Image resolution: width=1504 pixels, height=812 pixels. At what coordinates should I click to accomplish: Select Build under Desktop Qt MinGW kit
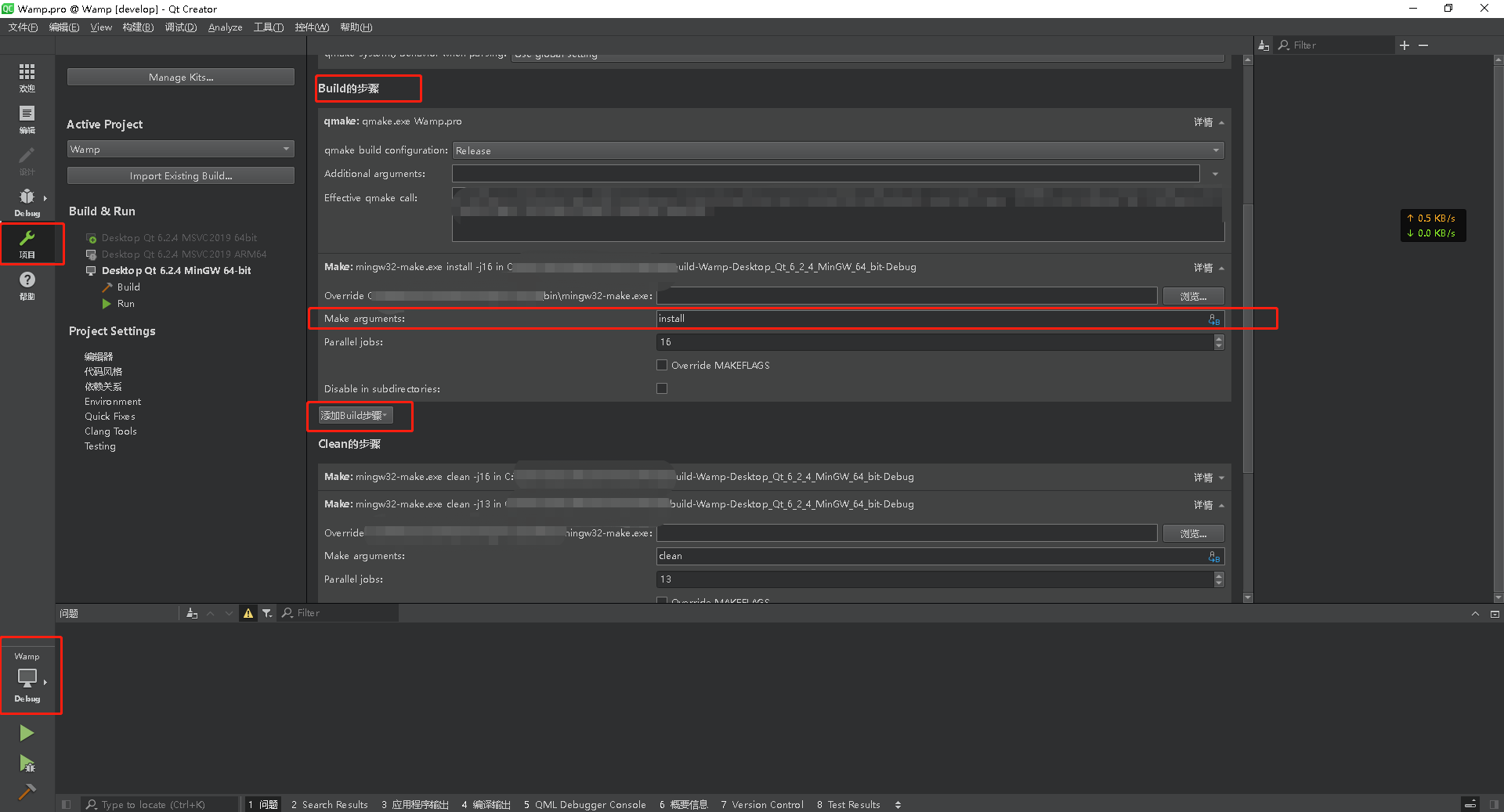coord(128,287)
